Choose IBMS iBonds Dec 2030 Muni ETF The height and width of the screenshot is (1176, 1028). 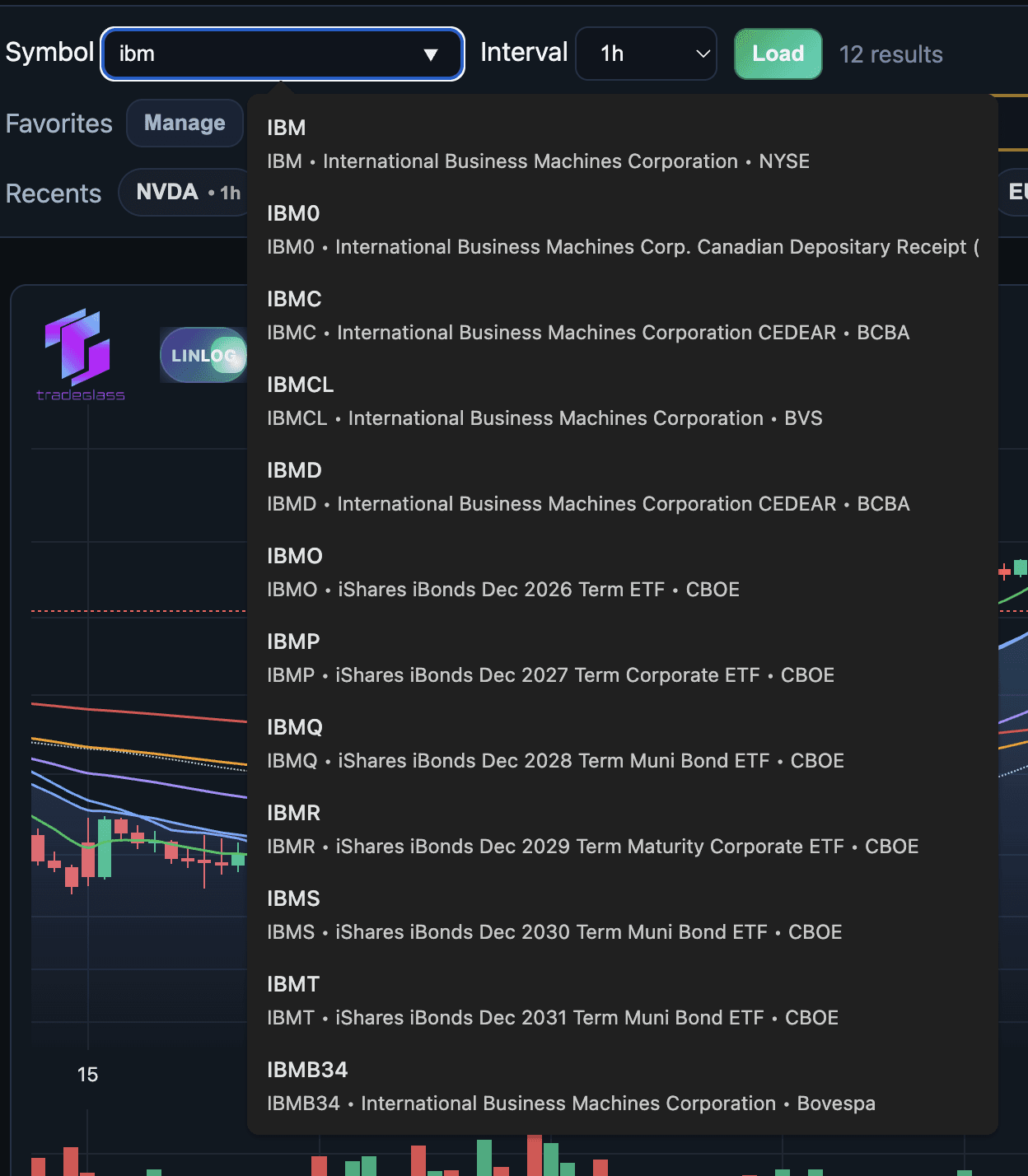tap(623, 915)
